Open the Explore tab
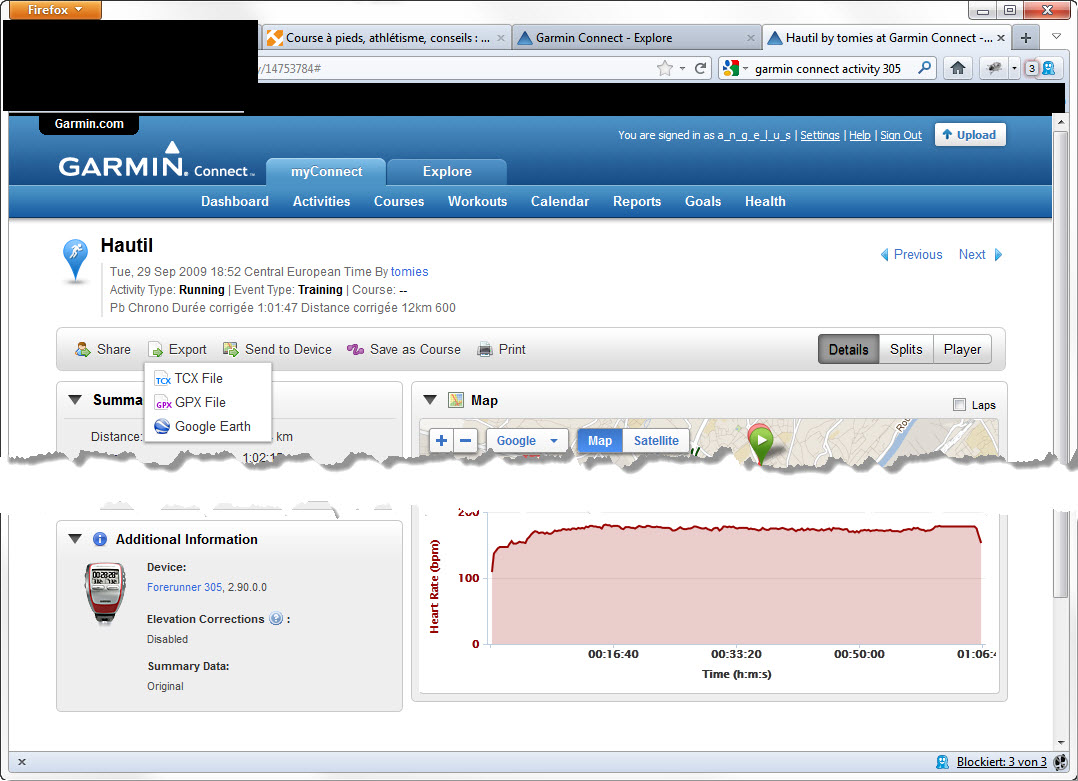 (x=446, y=171)
